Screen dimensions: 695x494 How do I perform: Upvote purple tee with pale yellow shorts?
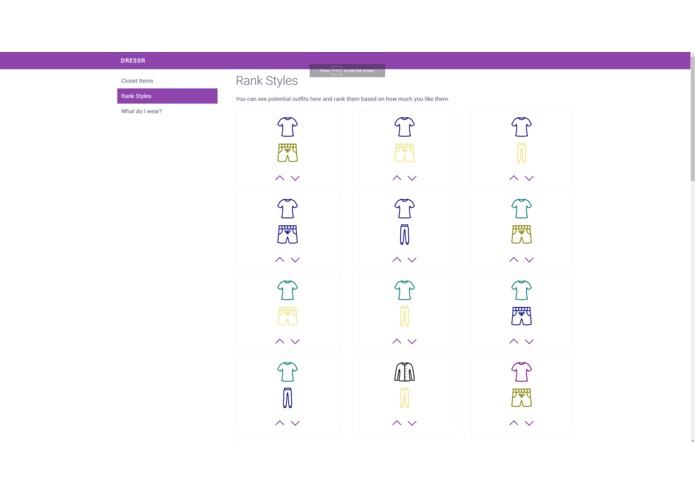(397, 178)
